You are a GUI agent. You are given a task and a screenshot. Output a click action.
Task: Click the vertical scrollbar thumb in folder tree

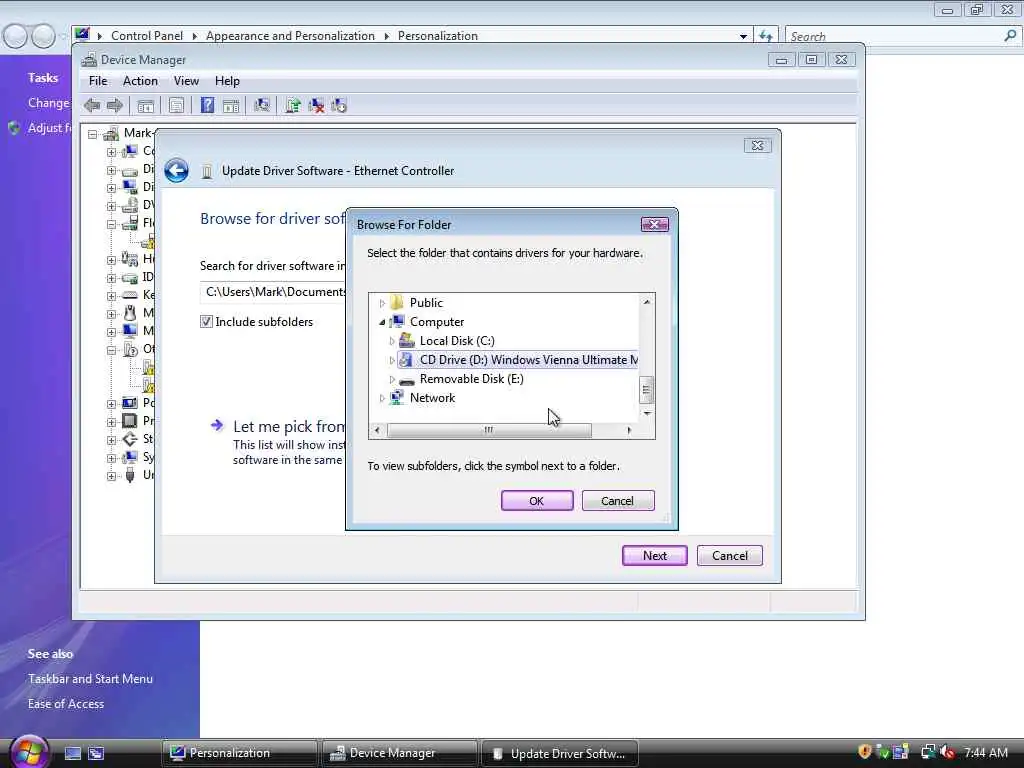(646, 391)
